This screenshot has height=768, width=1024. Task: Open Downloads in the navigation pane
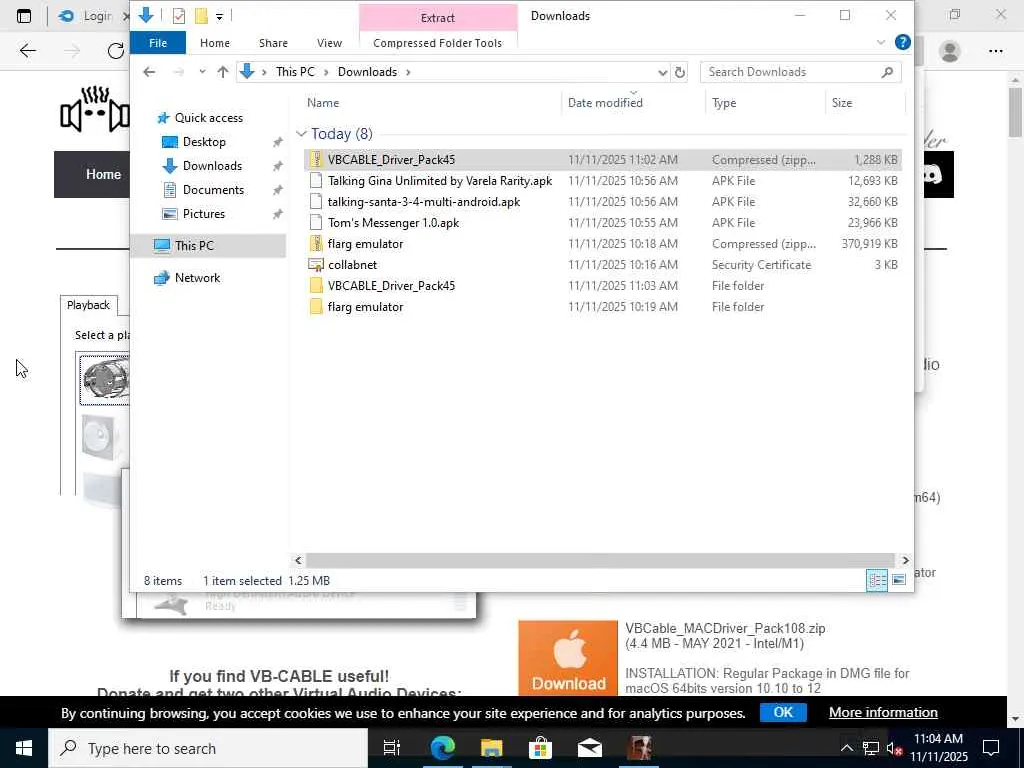212,166
